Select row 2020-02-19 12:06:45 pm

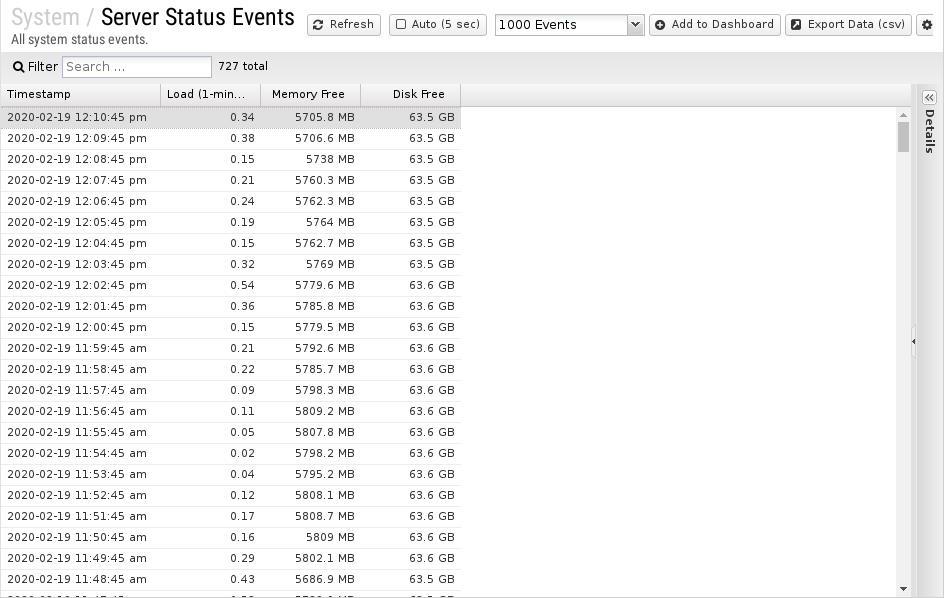point(231,202)
